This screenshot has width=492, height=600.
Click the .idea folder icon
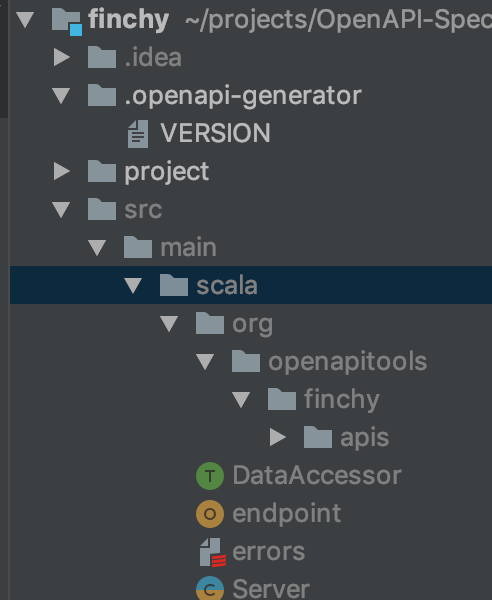point(102,57)
